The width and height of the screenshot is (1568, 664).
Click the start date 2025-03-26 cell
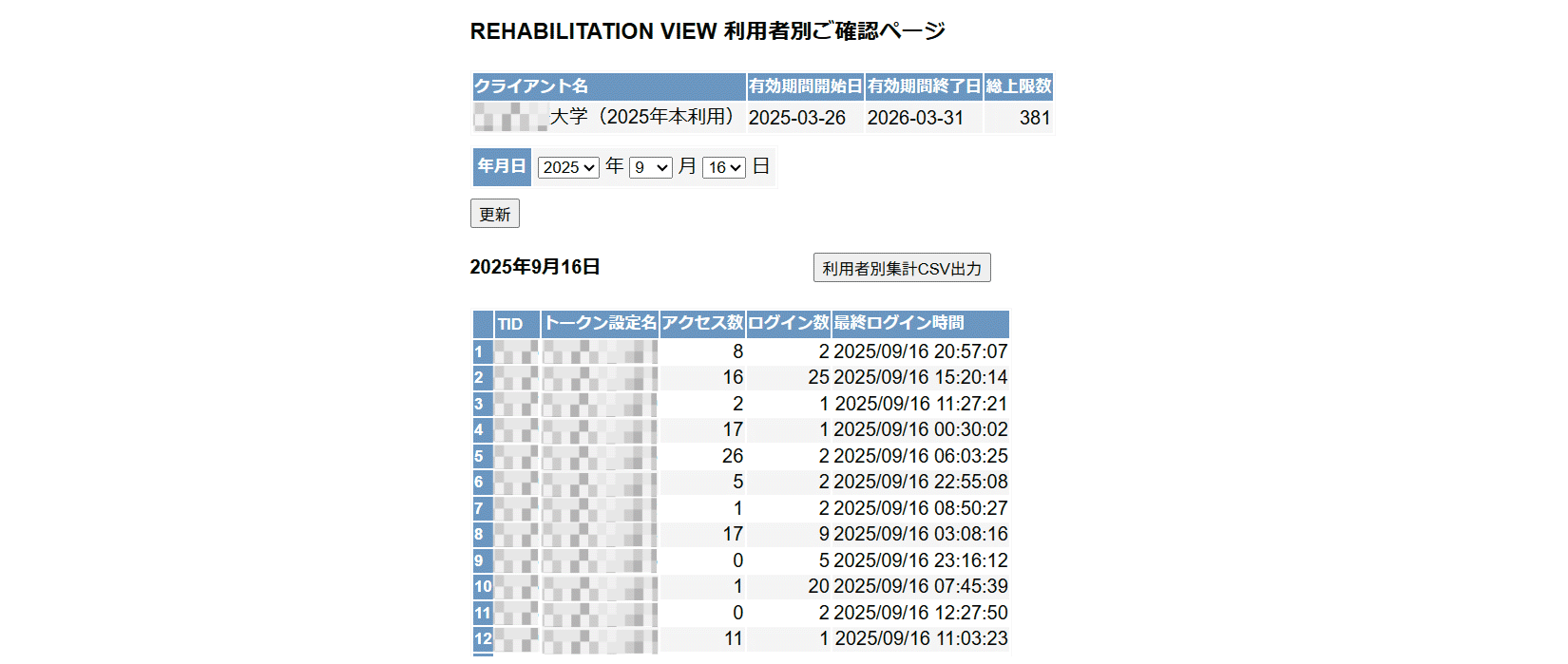point(797,118)
